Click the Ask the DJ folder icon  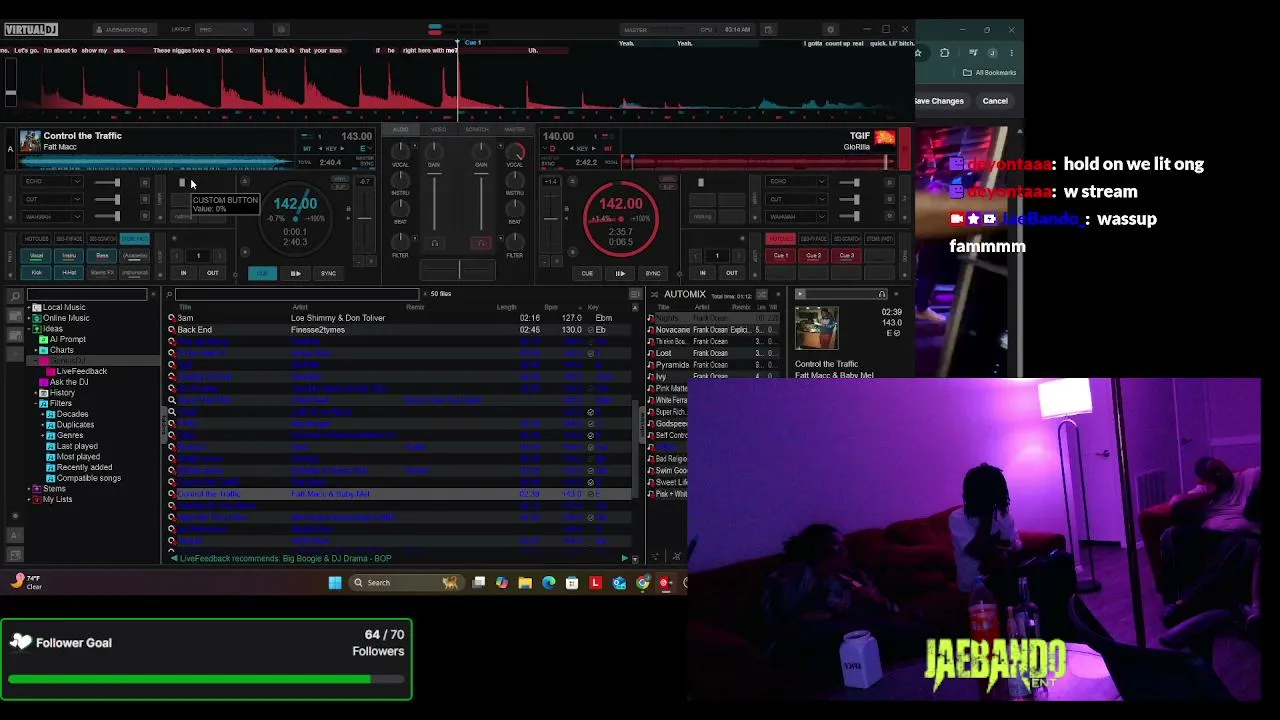point(44,382)
